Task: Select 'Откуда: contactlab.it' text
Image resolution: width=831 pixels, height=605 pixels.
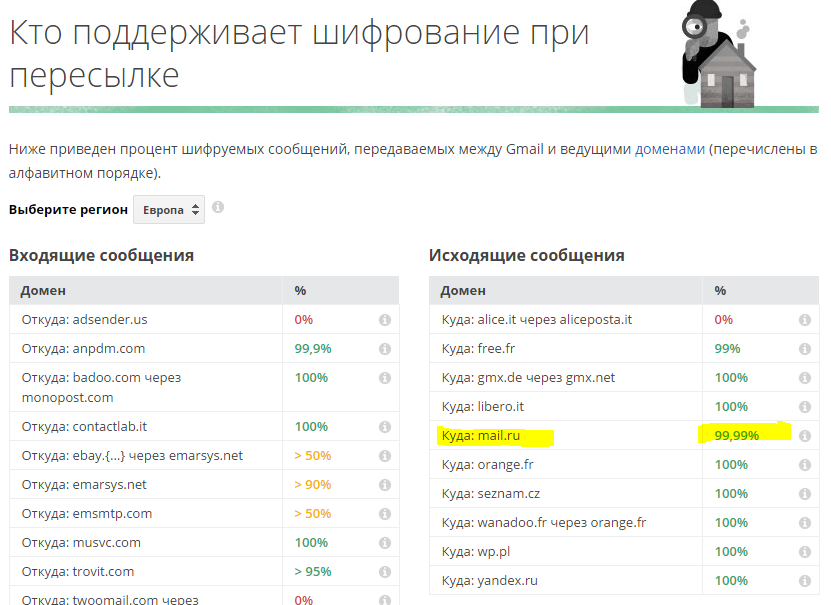Action: point(84,426)
